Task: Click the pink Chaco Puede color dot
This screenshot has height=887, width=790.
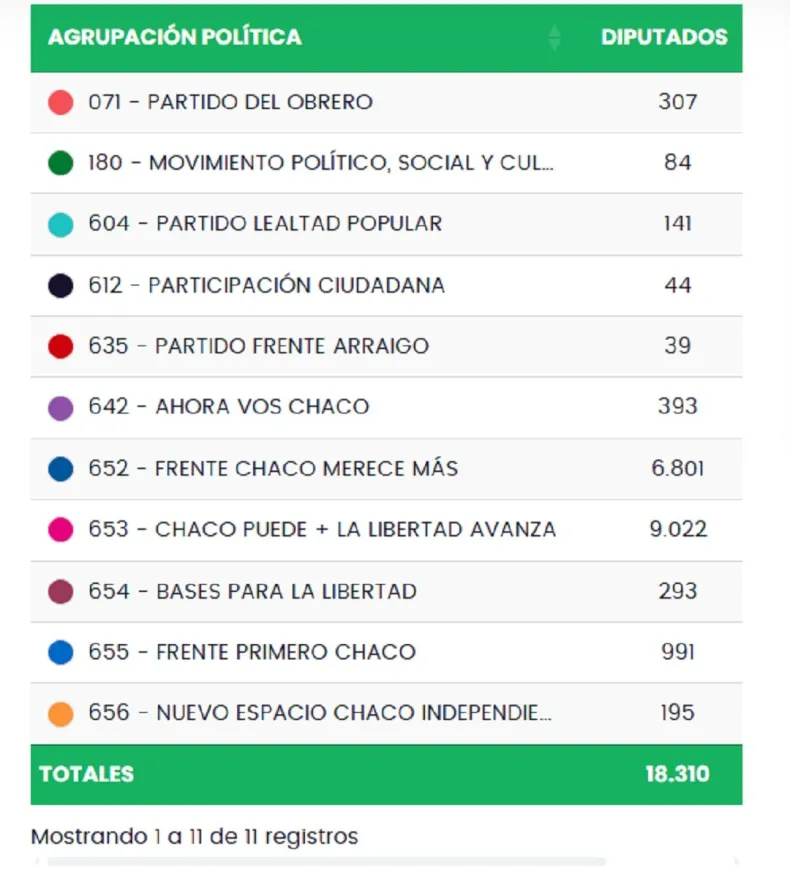Action: click(61, 530)
